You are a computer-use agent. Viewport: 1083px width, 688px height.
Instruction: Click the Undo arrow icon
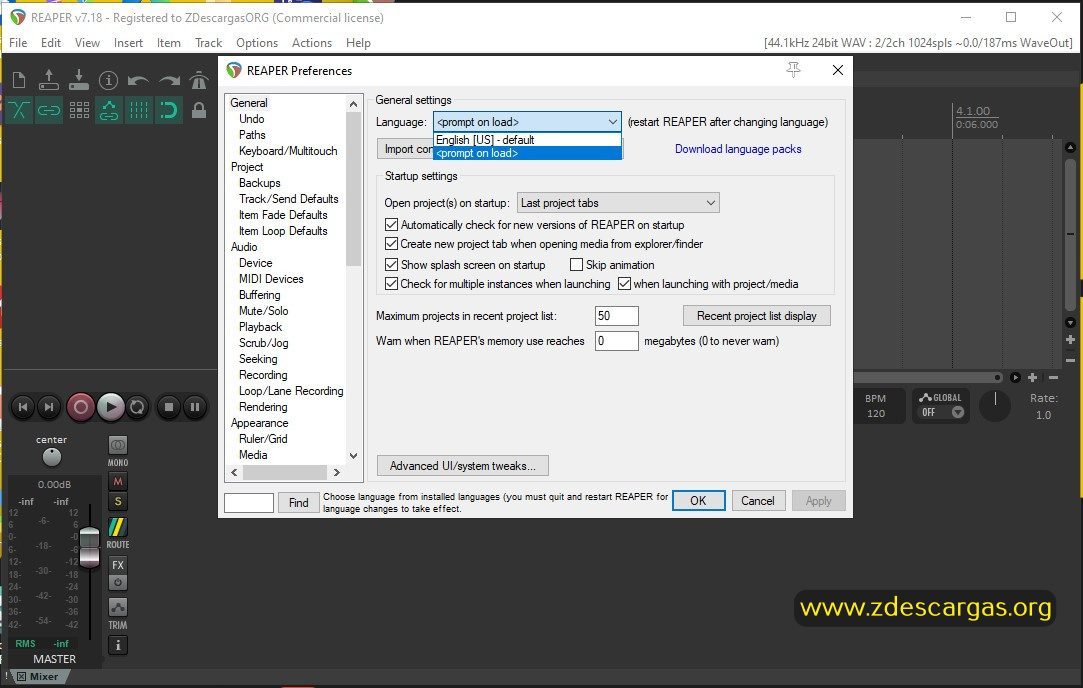[x=138, y=80]
